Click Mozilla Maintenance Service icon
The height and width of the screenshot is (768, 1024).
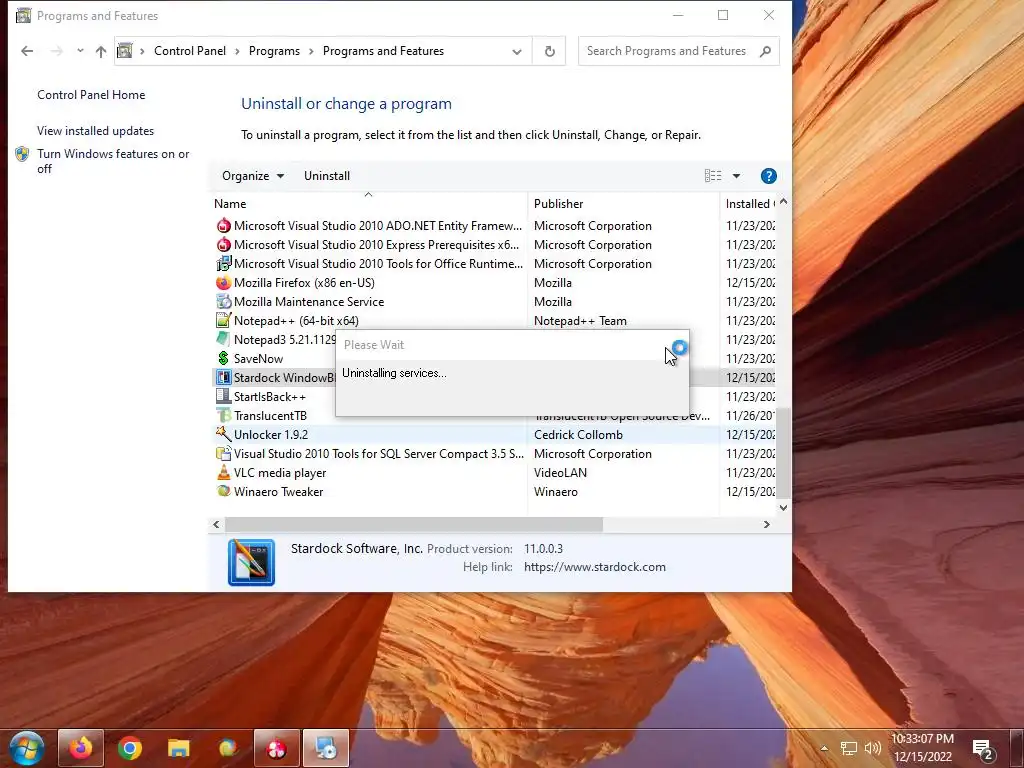click(x=223, y=302)
